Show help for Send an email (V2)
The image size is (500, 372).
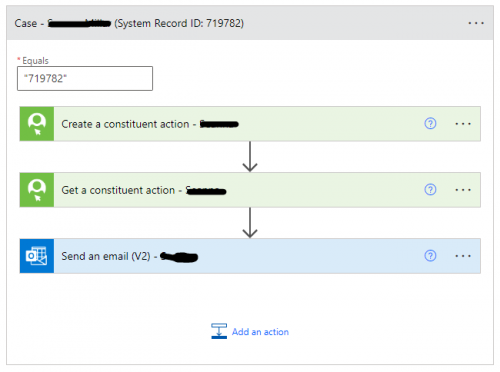[430, 255]
